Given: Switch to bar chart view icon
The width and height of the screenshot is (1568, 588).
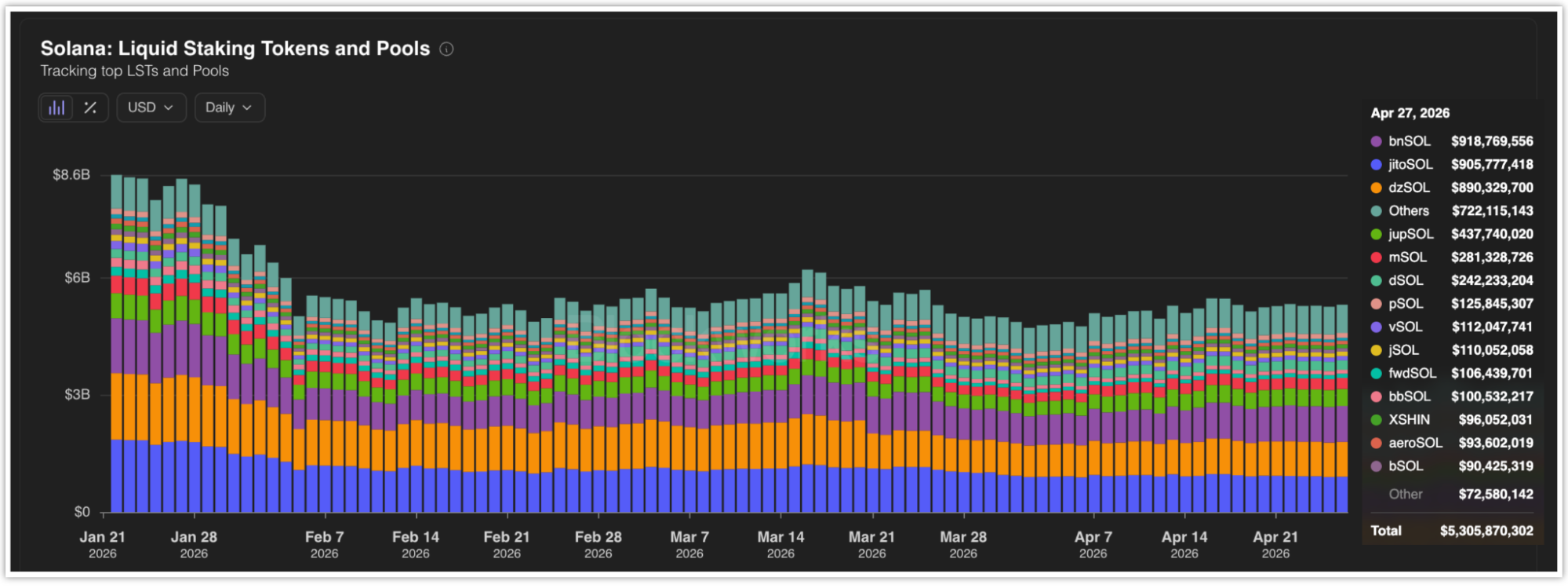Looking at the screenshot, I should point(56,108).
